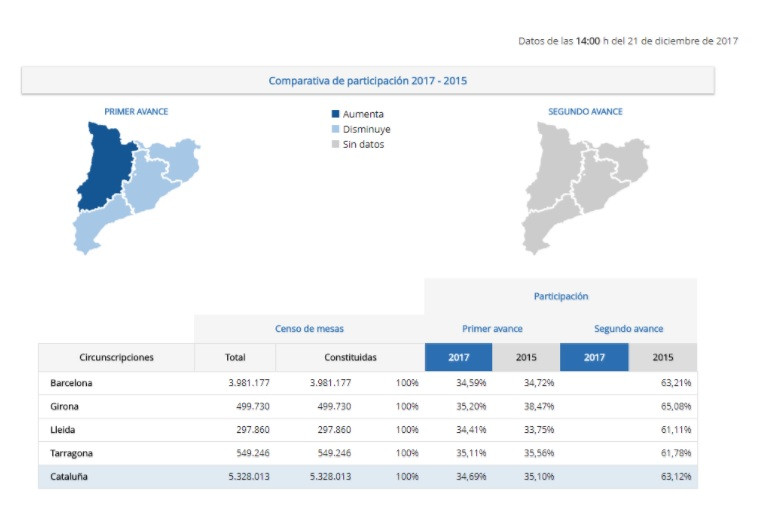
Task: Select the Participación header
Action: [x=561, y=296]
